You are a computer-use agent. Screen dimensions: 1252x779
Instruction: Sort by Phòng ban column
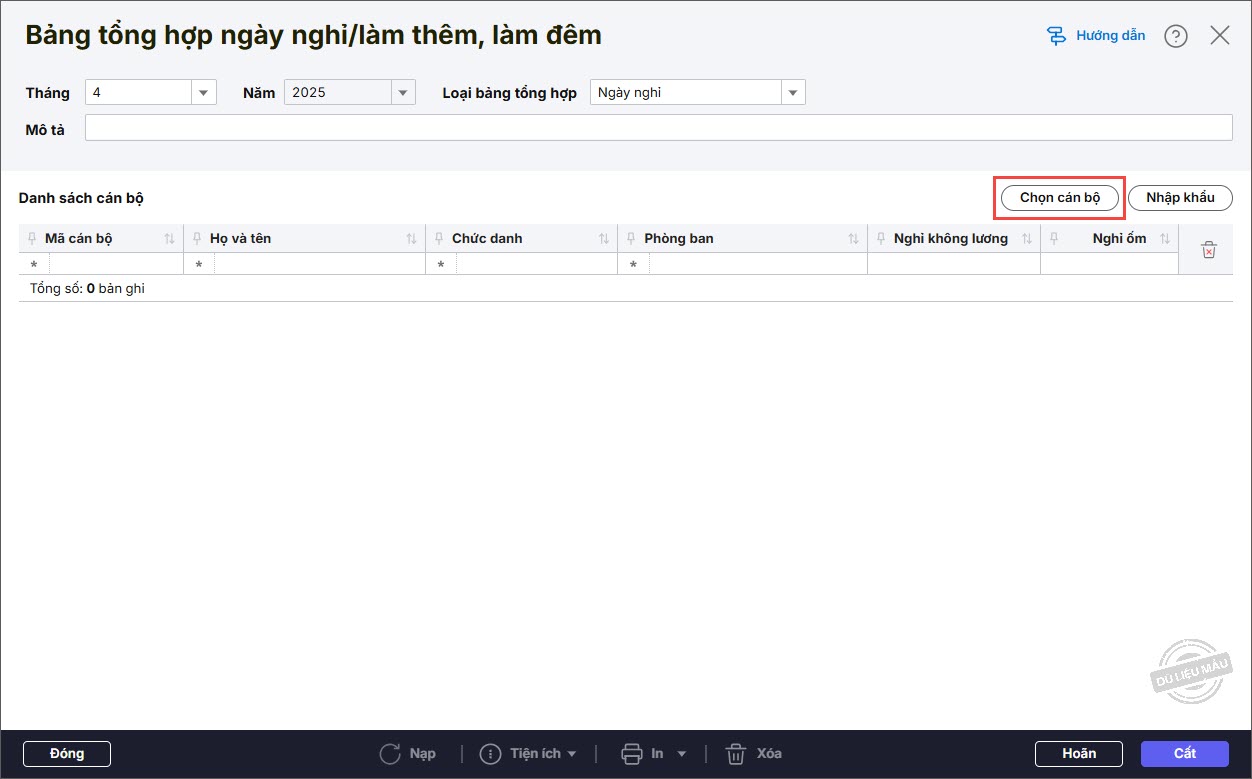point(853,239)
